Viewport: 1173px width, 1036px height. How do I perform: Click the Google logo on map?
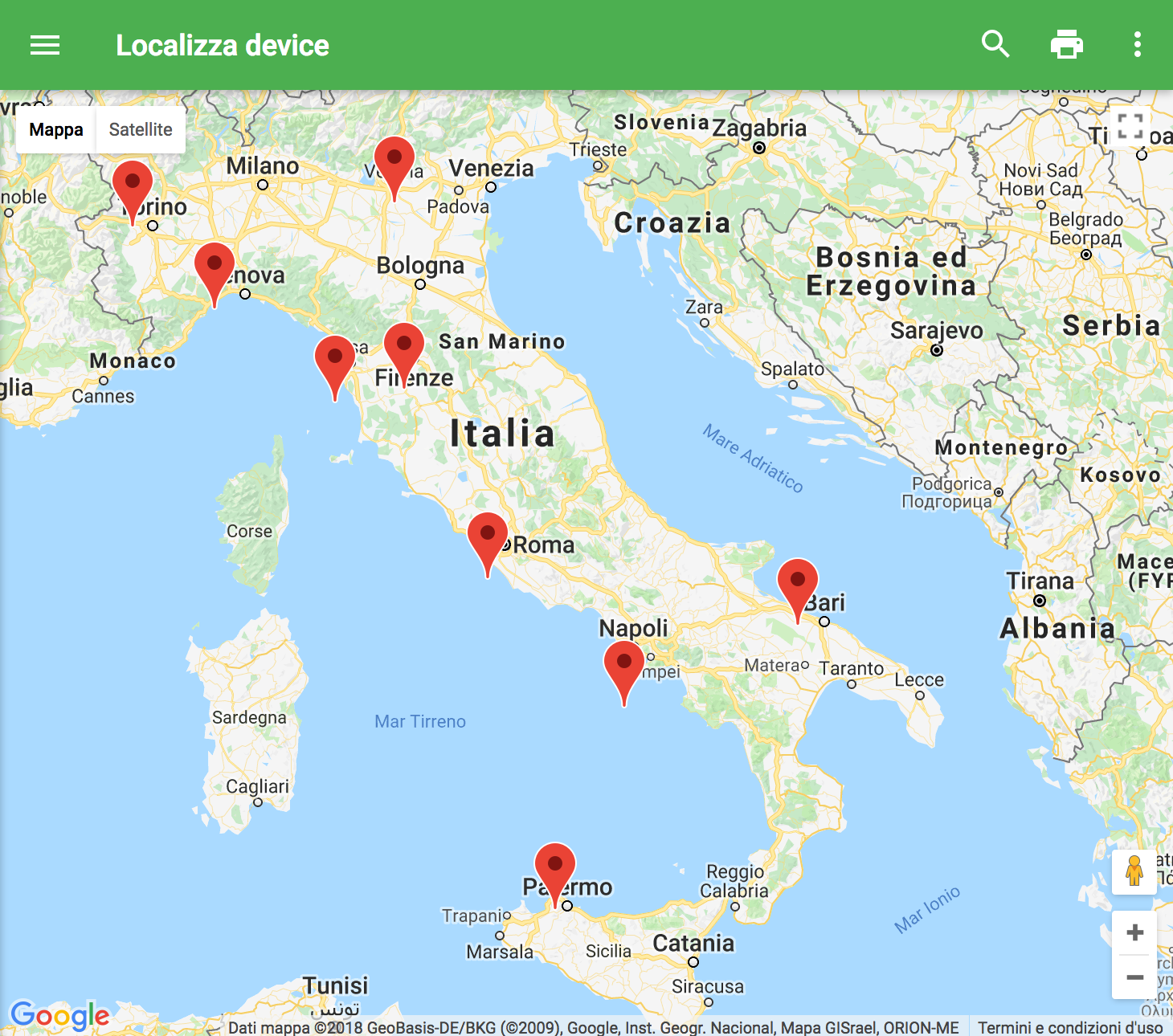[60, 1015]
